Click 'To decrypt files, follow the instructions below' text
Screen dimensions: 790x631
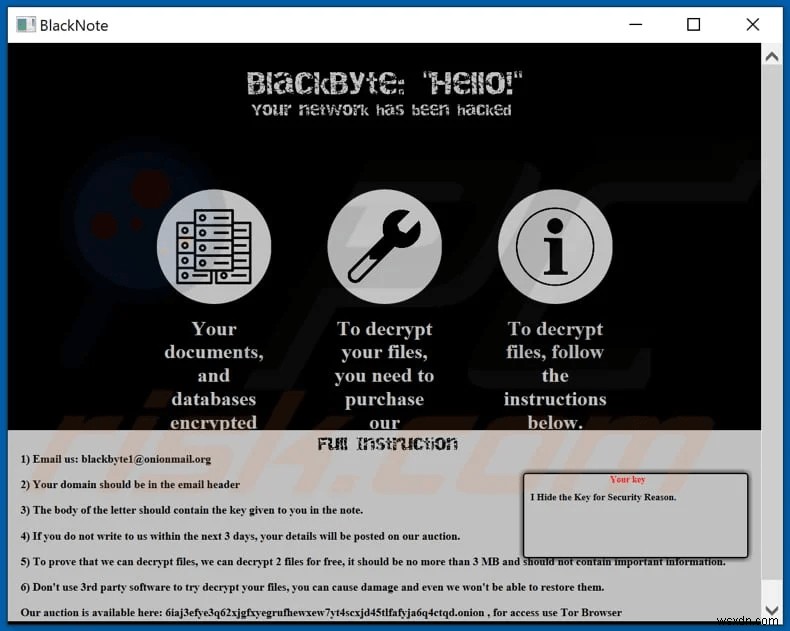555,375
